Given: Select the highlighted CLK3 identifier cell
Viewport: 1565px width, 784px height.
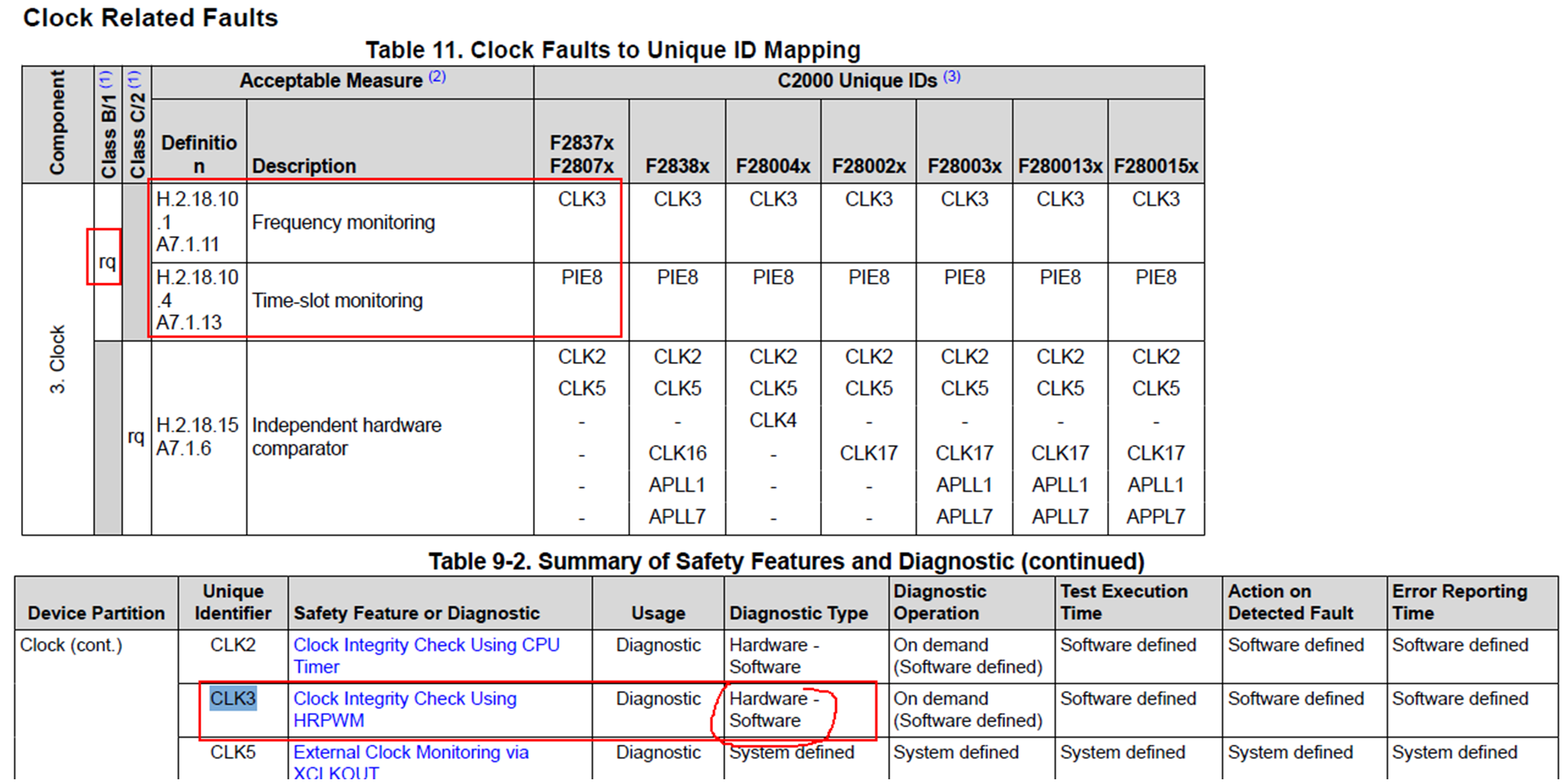Looking at the screenshot, I should pos(232,699).
